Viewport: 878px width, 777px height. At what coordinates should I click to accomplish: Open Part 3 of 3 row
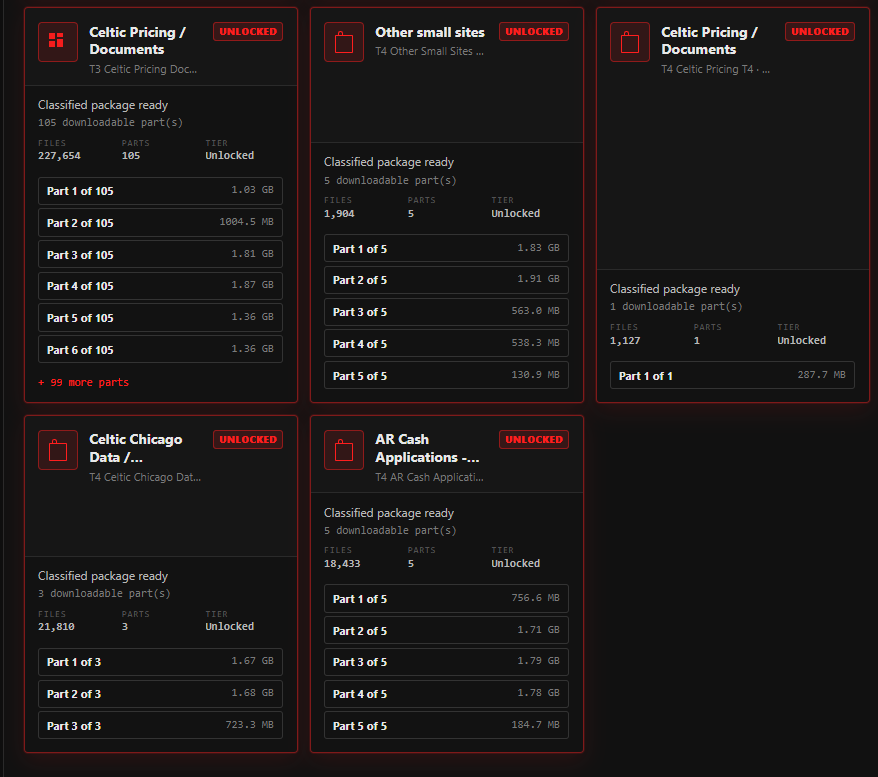[x=160, y=725]
